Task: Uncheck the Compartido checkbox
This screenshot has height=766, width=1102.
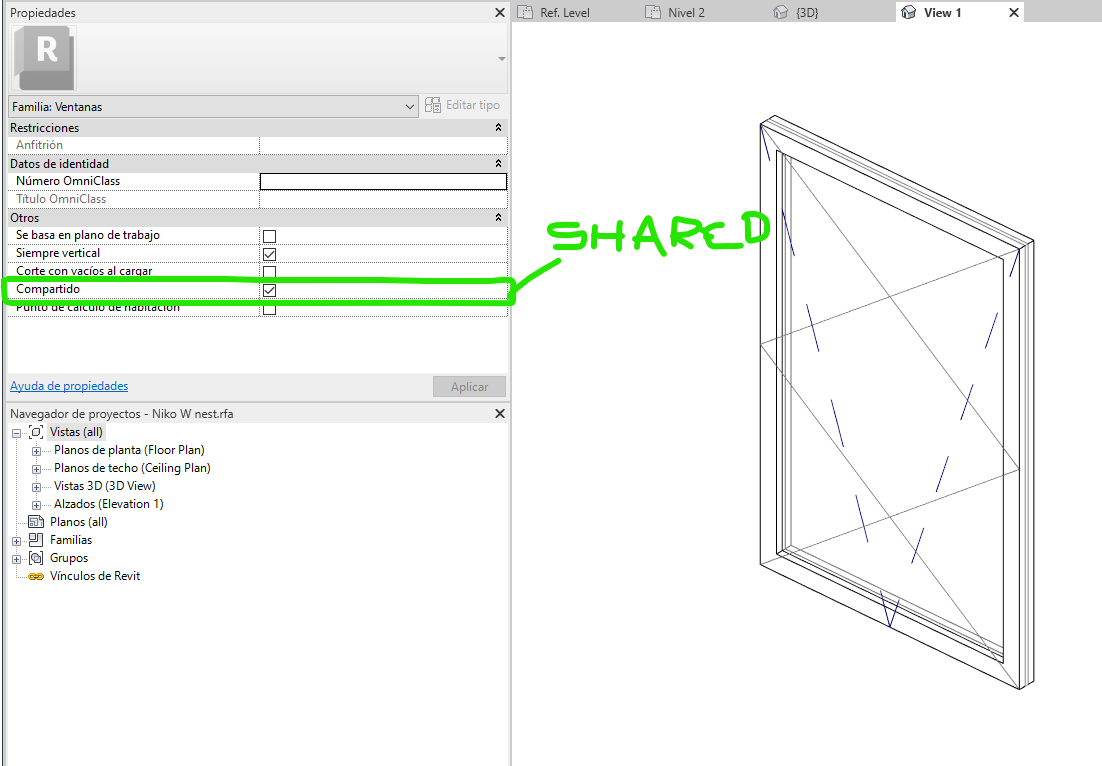Action: point(268,290)
